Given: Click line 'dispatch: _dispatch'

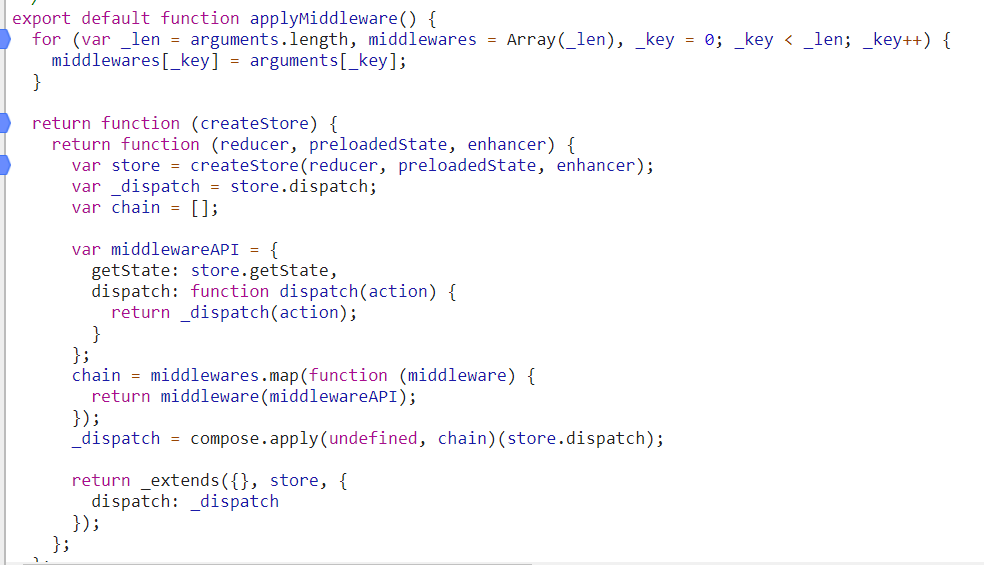Looking at the screenshot, I should pos(185,502).
